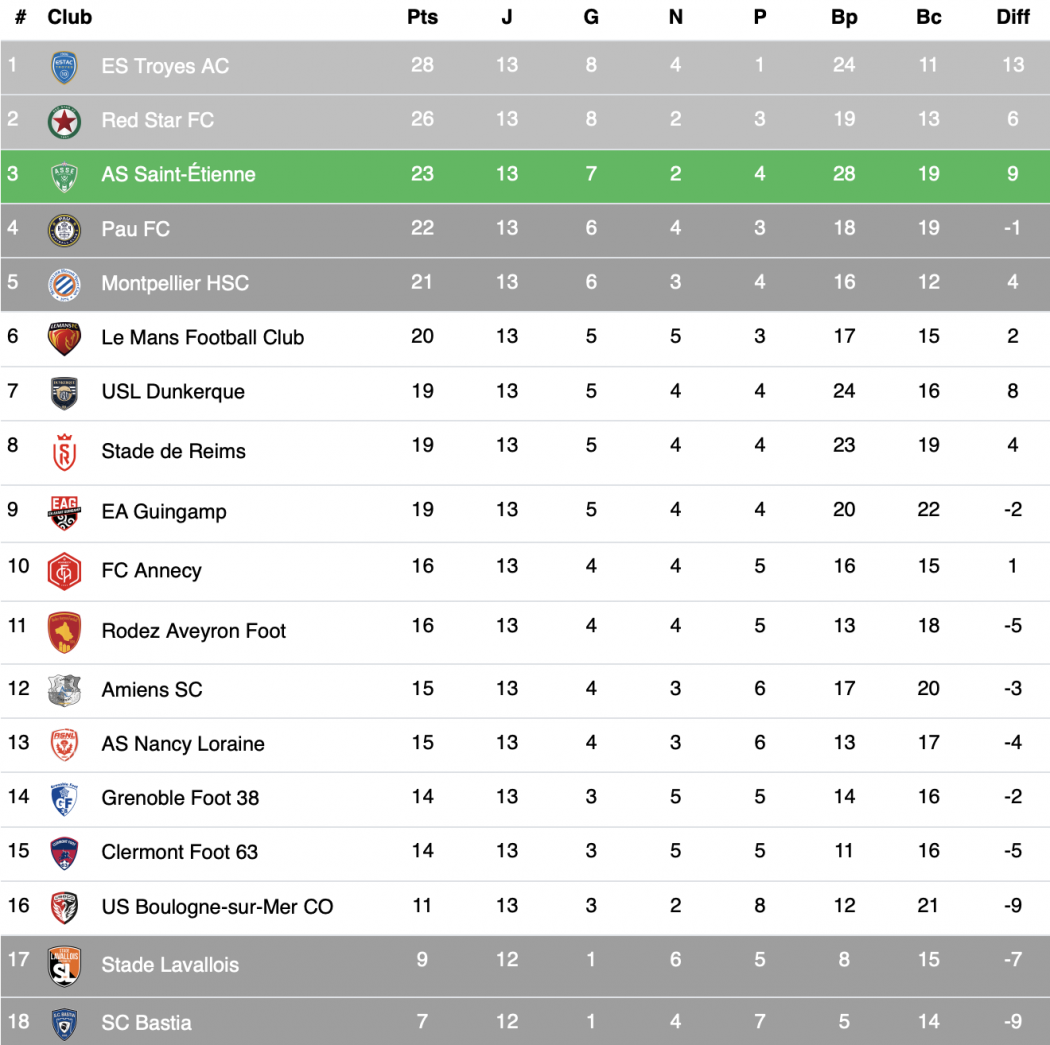Select the Grenoble Foot 38 name
Image resolution: width=1050 pixels, height=1045 pixels.
point(180,798)
